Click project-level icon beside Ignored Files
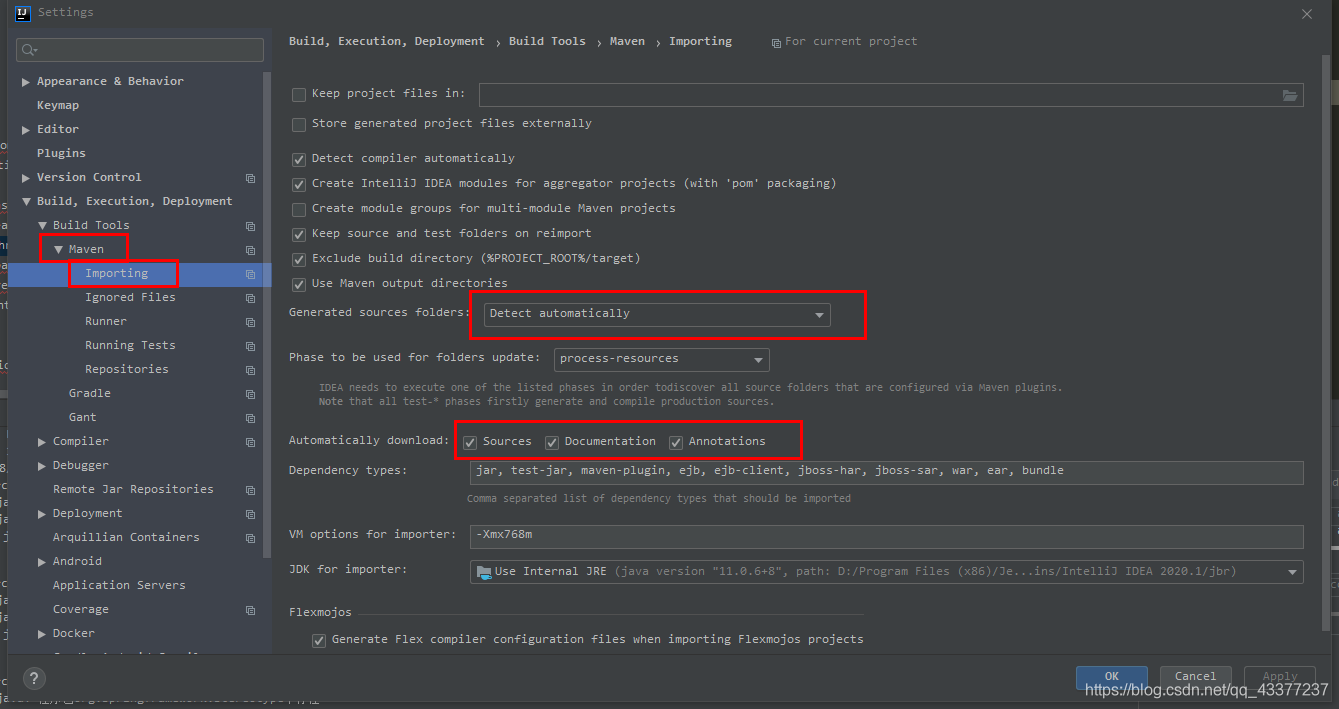This screenshot has height=709, width=1339. [250, 298]
